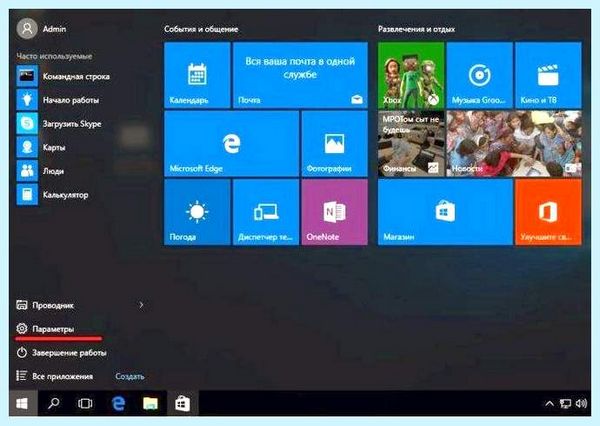The image size is (600, 426).
Task: Show All apps (Все приложения)
Action: [55, 376]
